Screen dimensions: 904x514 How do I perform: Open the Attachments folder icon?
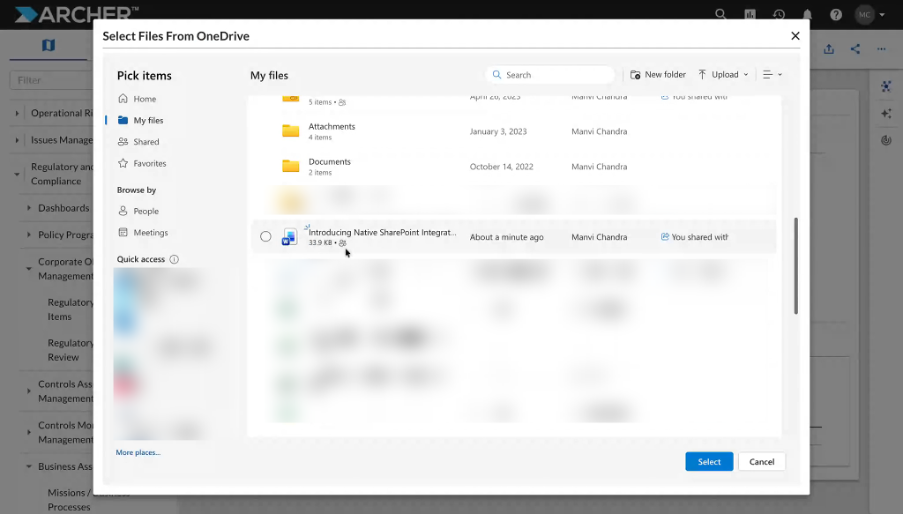pos(291,131)
